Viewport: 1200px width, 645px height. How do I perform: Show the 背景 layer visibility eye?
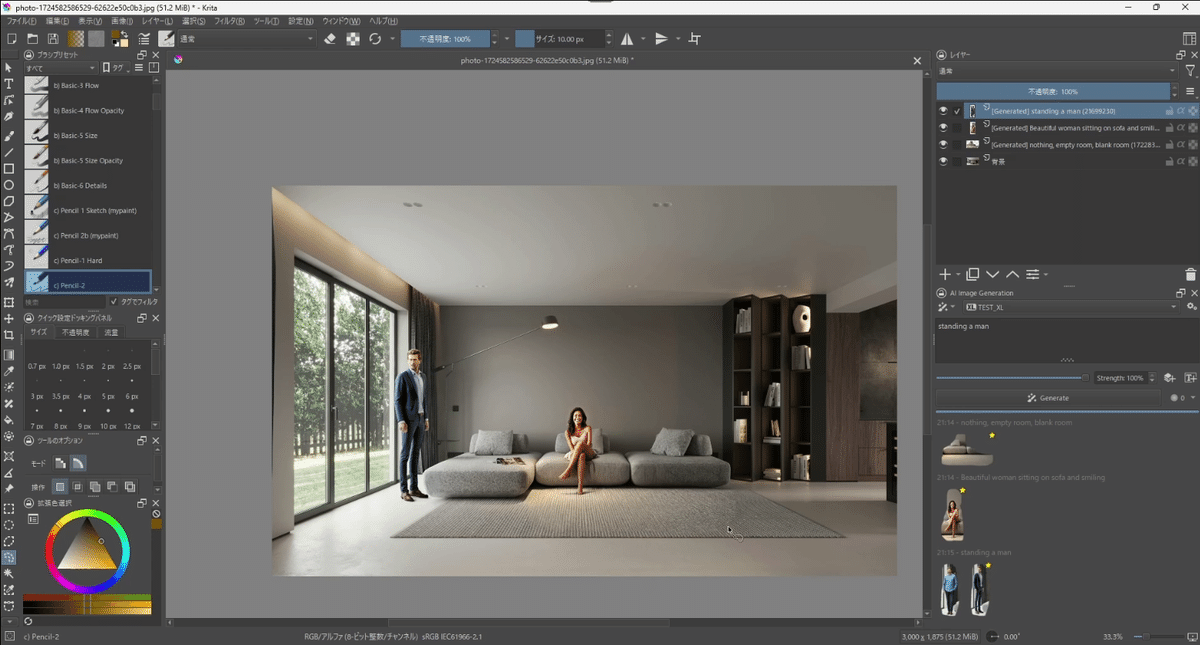944,161
